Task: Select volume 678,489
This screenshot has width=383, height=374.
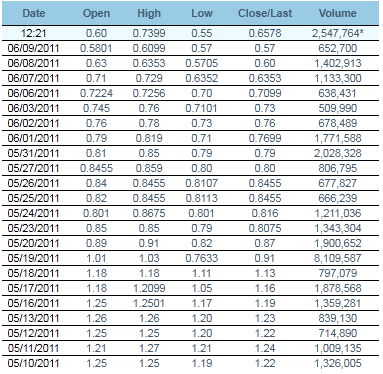Action: 338,123
